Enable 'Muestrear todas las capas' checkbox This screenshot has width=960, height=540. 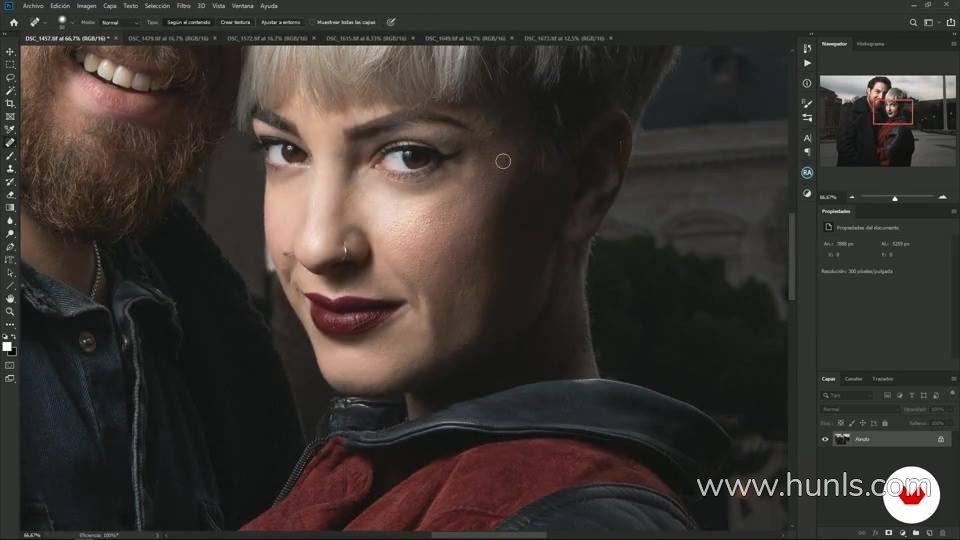pyautogui.click(x=312, y=22)
